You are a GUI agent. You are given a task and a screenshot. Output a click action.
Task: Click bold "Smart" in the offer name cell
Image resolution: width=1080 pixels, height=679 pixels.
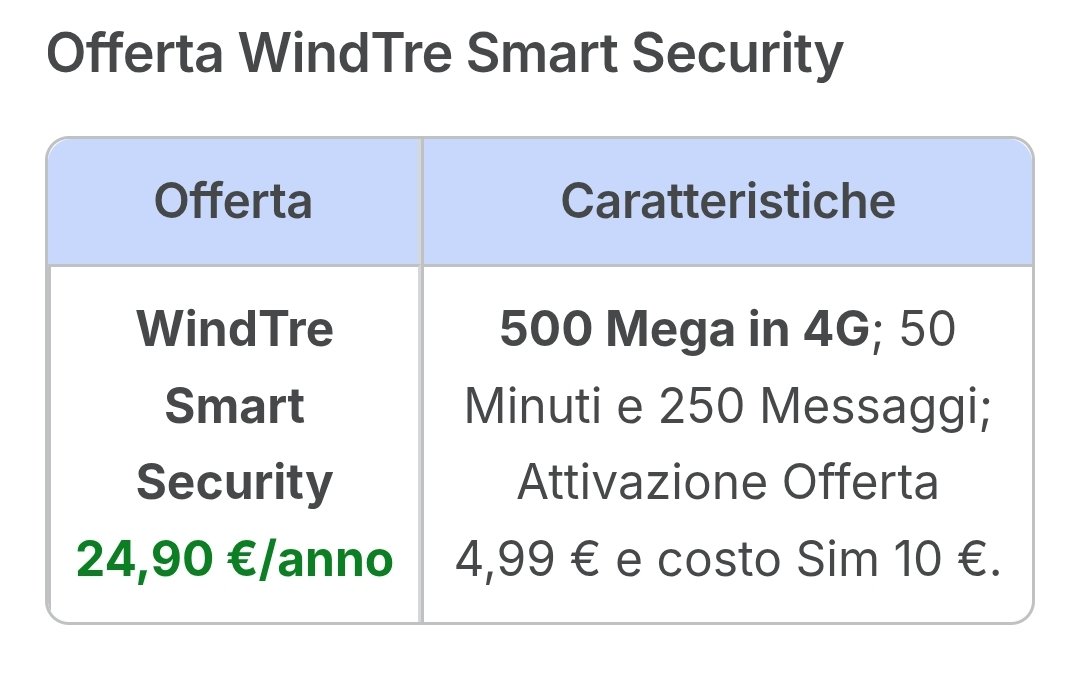(235, 406)
